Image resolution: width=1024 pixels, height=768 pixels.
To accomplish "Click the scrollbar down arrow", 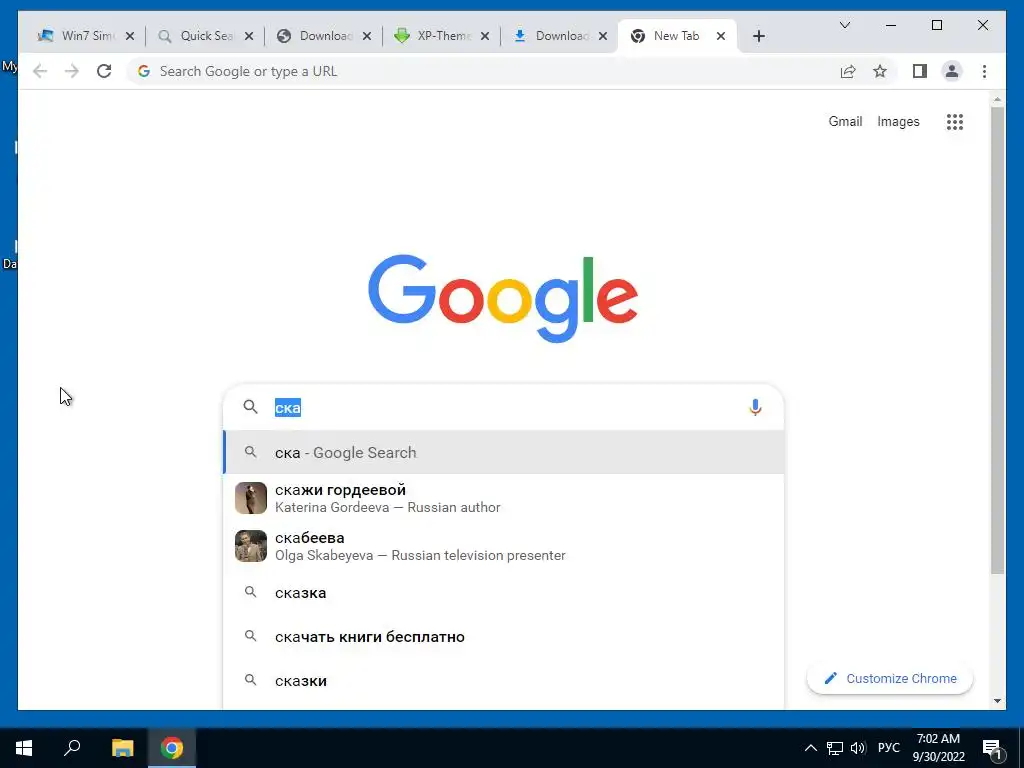I will coord(997,701).
